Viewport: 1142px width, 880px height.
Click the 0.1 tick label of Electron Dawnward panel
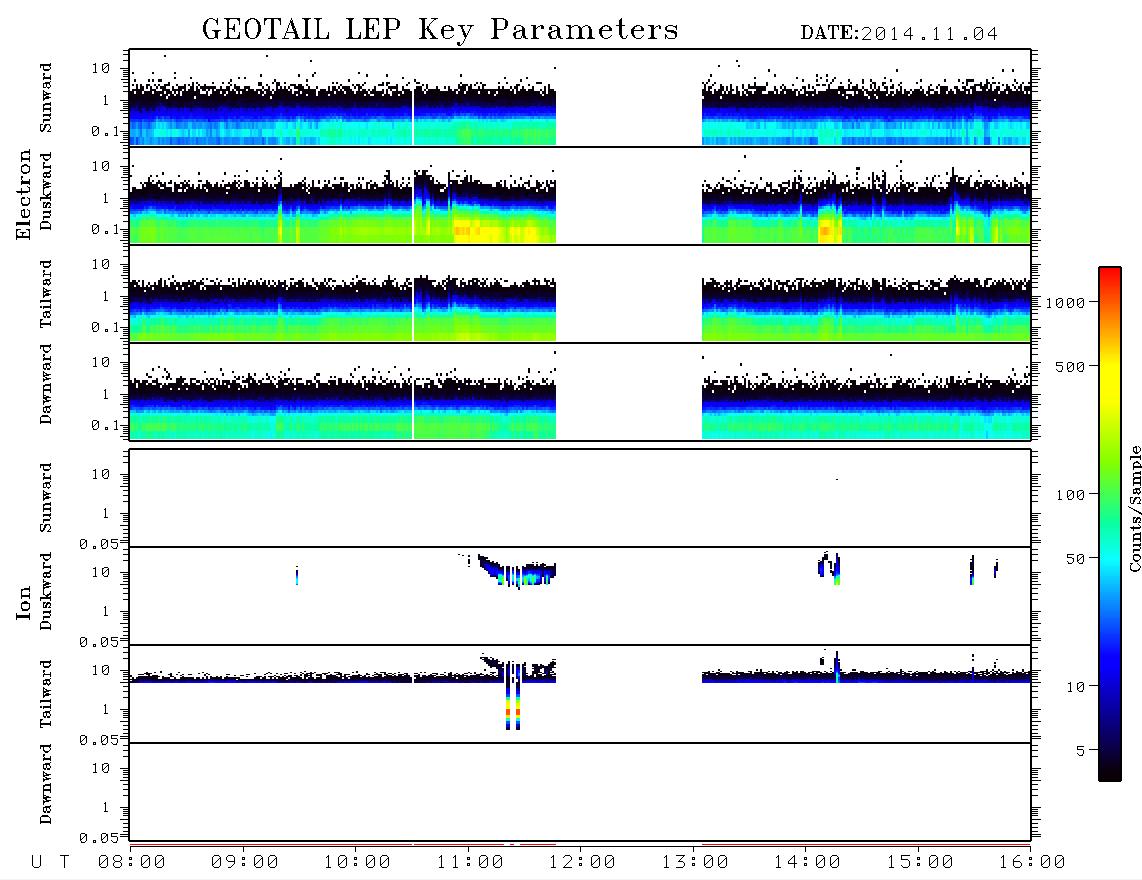(105, 425)
